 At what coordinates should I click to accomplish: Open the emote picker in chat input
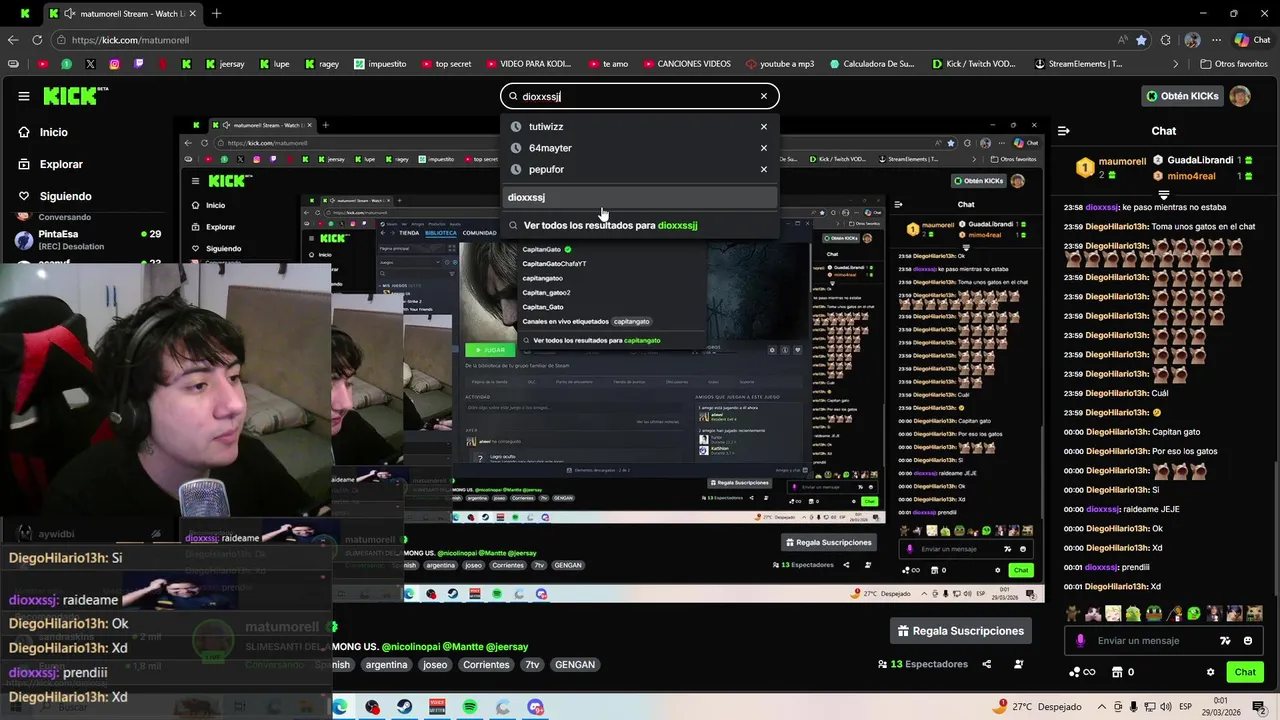click(1248, 641)
